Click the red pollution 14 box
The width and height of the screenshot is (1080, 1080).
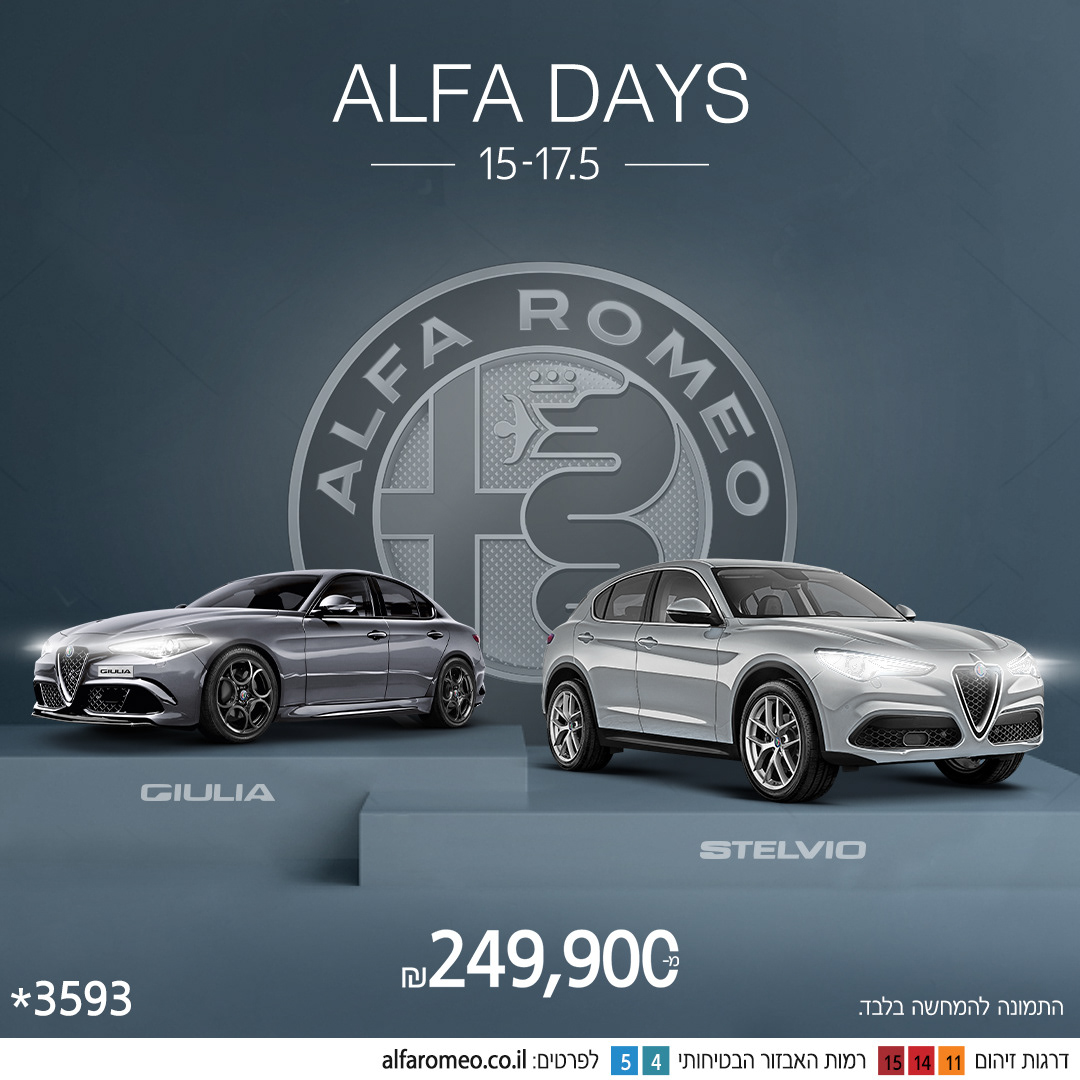(922, 1061)
